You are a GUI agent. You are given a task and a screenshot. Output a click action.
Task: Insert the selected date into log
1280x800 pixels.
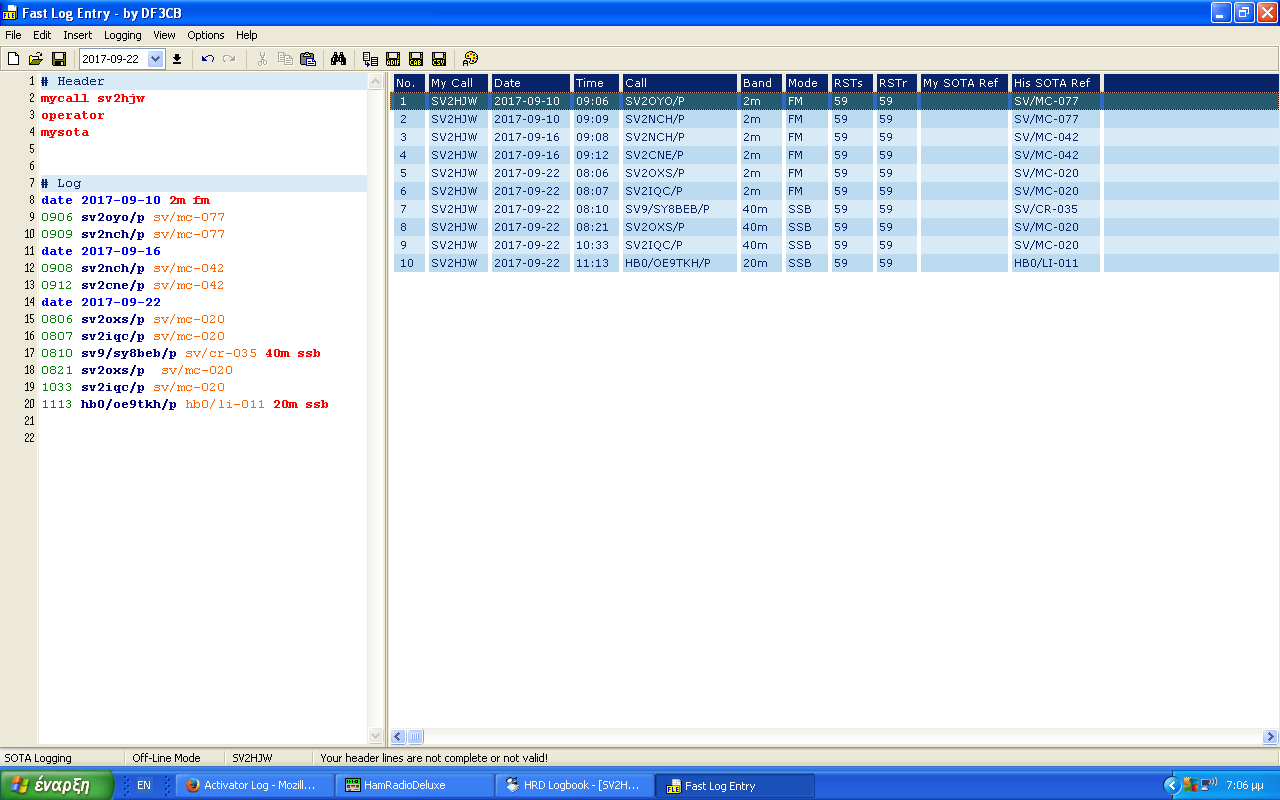tap(177, 59)
